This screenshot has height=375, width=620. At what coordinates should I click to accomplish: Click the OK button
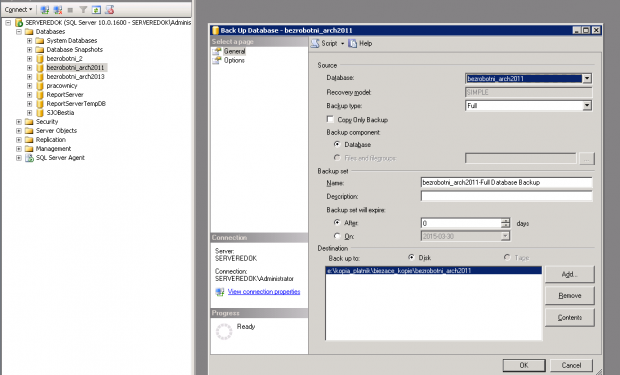coord(524,365)
